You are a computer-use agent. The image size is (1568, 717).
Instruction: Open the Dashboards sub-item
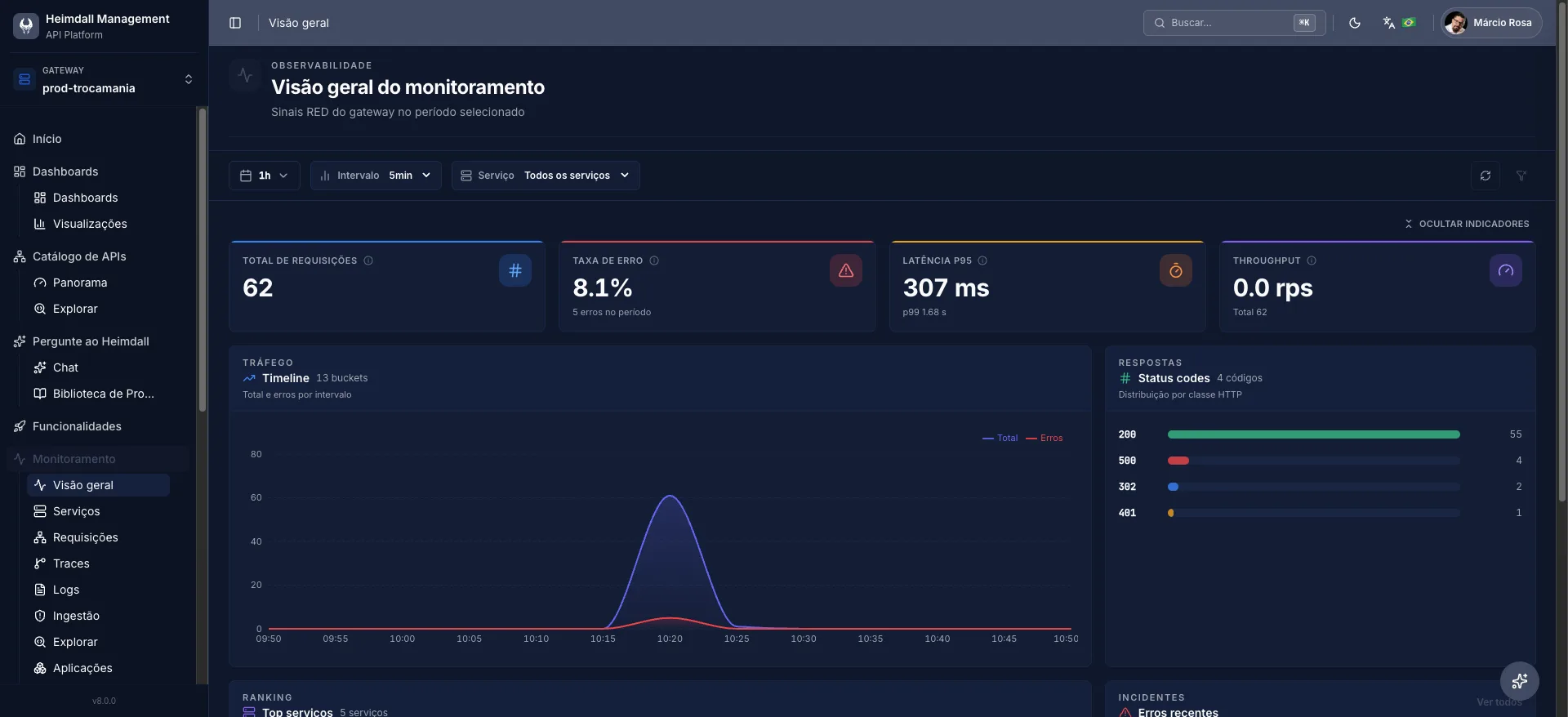click(98, 198)
